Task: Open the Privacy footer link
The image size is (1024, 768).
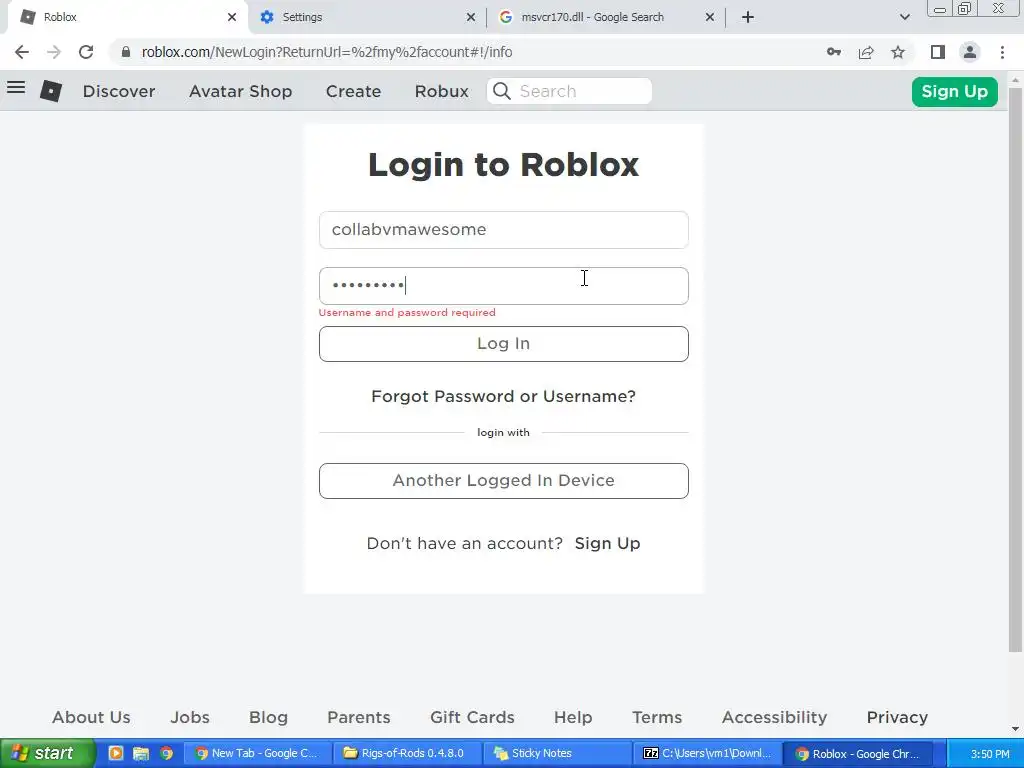Action: pos(897,717)
